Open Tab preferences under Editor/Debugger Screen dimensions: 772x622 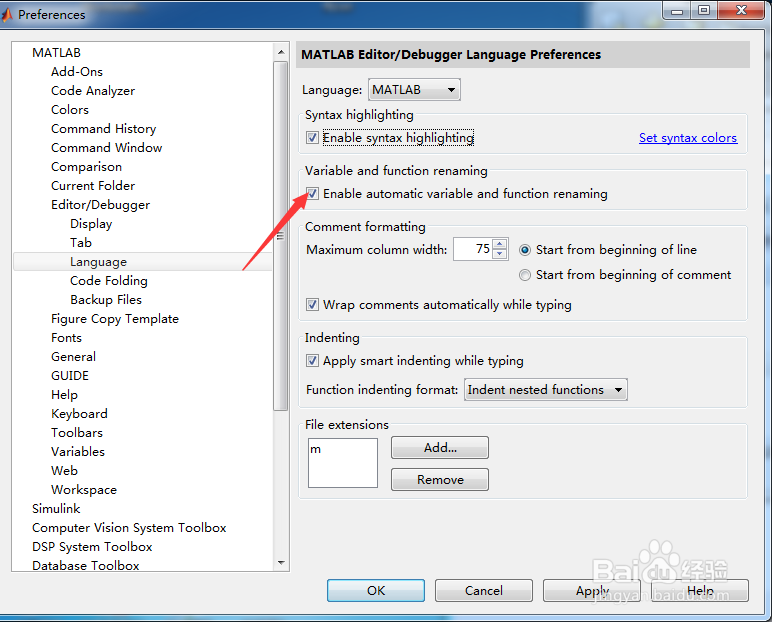coord(81,242)
